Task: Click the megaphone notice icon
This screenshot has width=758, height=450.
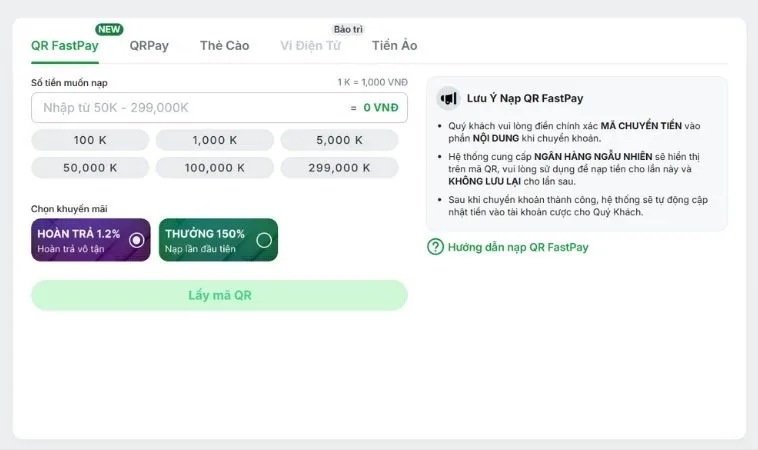Action: click(448, 98)
